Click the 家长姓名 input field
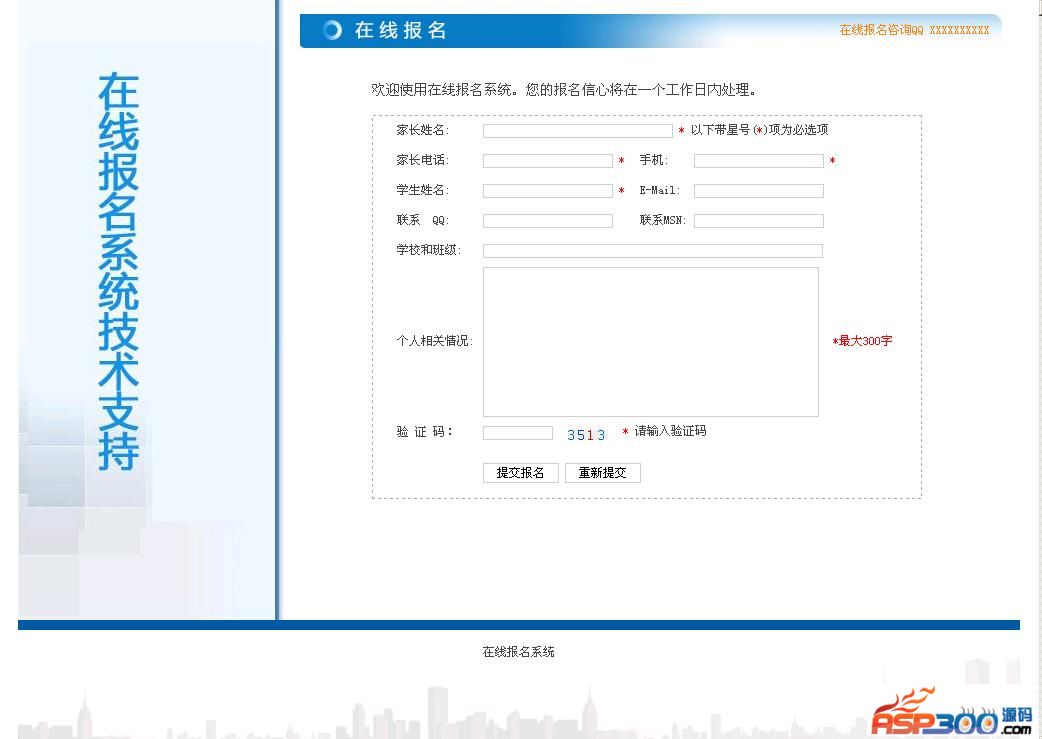This screenshot has width=1042, height=739. pos(577,131)
